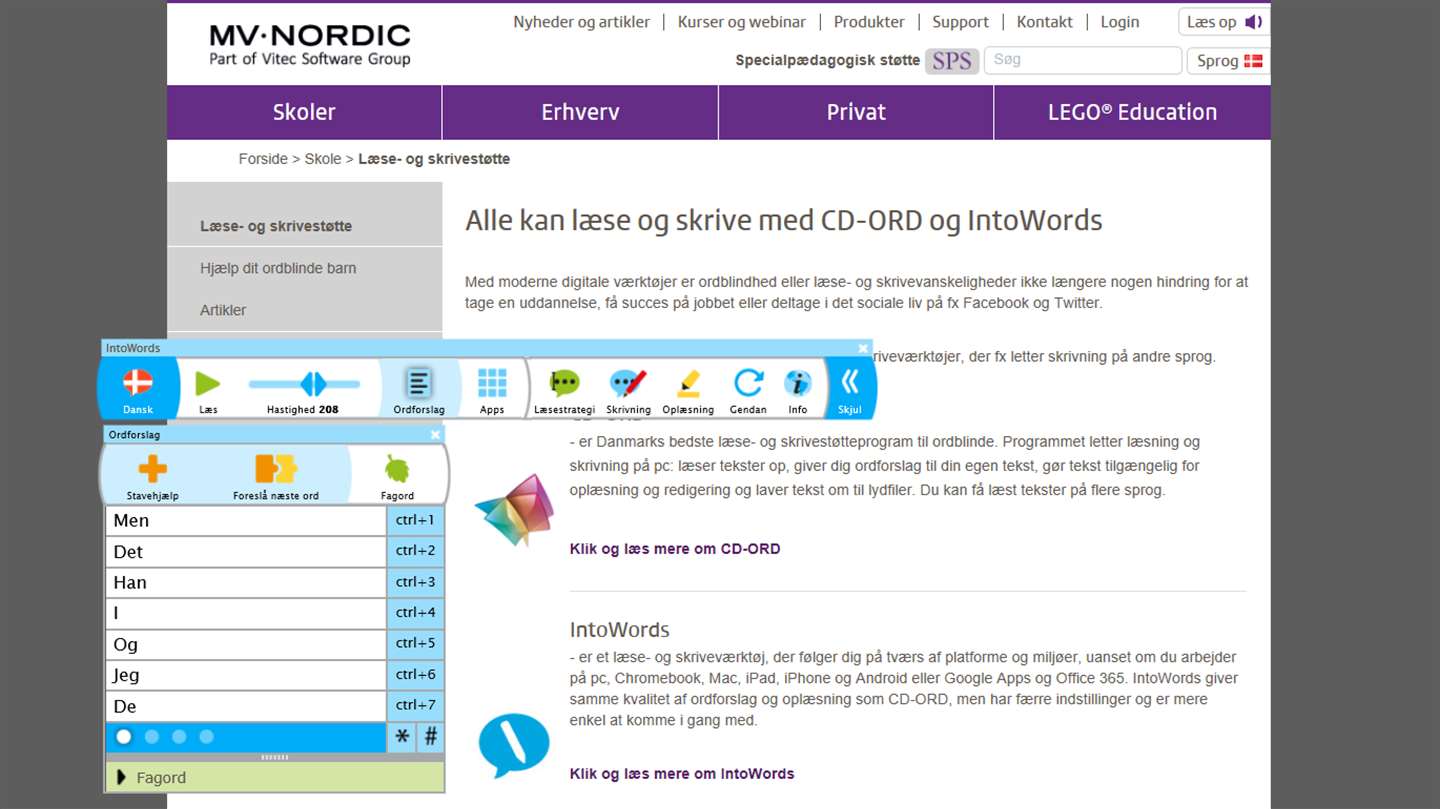Open the Skoler main menu tab

(304, 112)
